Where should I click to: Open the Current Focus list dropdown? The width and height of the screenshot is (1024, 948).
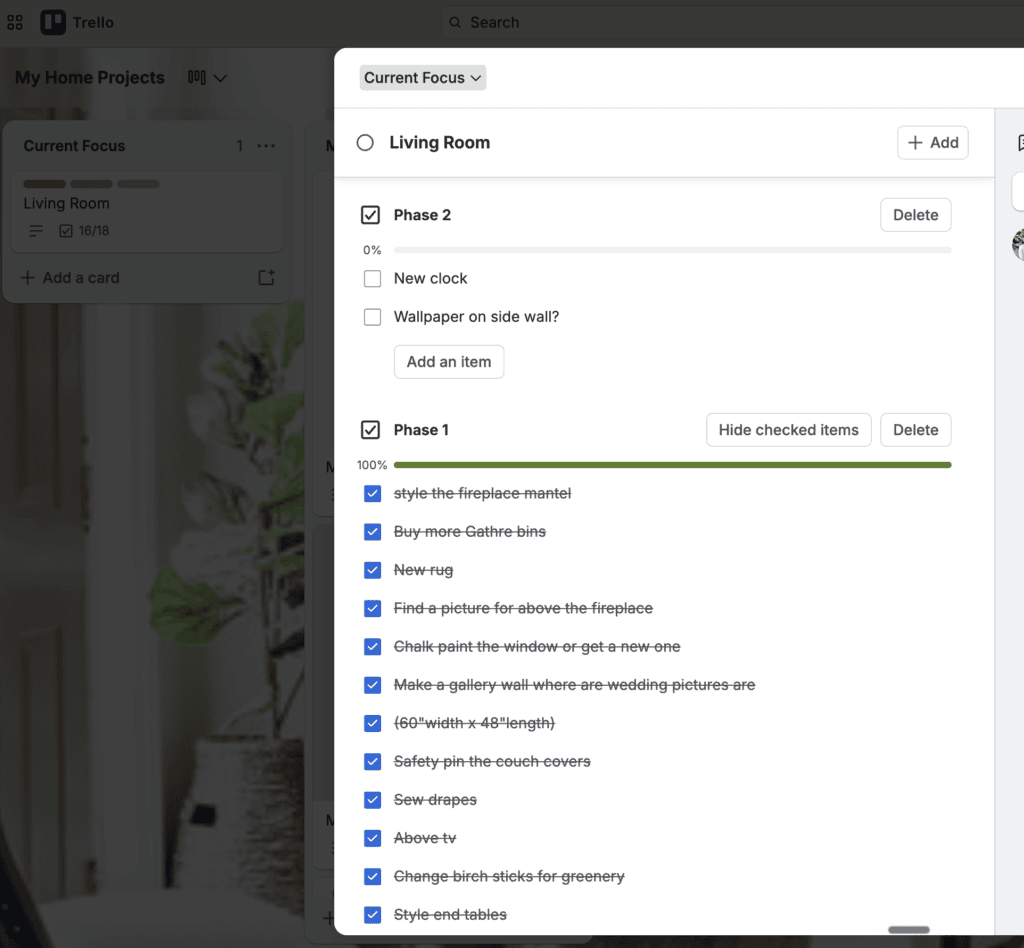click(423, 78)
